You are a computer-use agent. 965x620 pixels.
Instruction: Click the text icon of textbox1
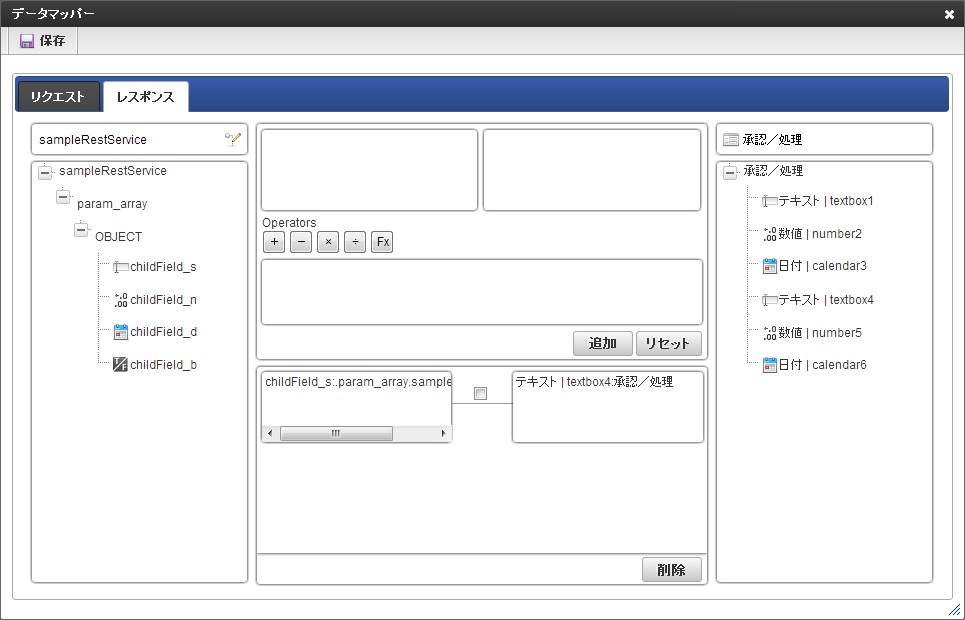pos(769,201)
